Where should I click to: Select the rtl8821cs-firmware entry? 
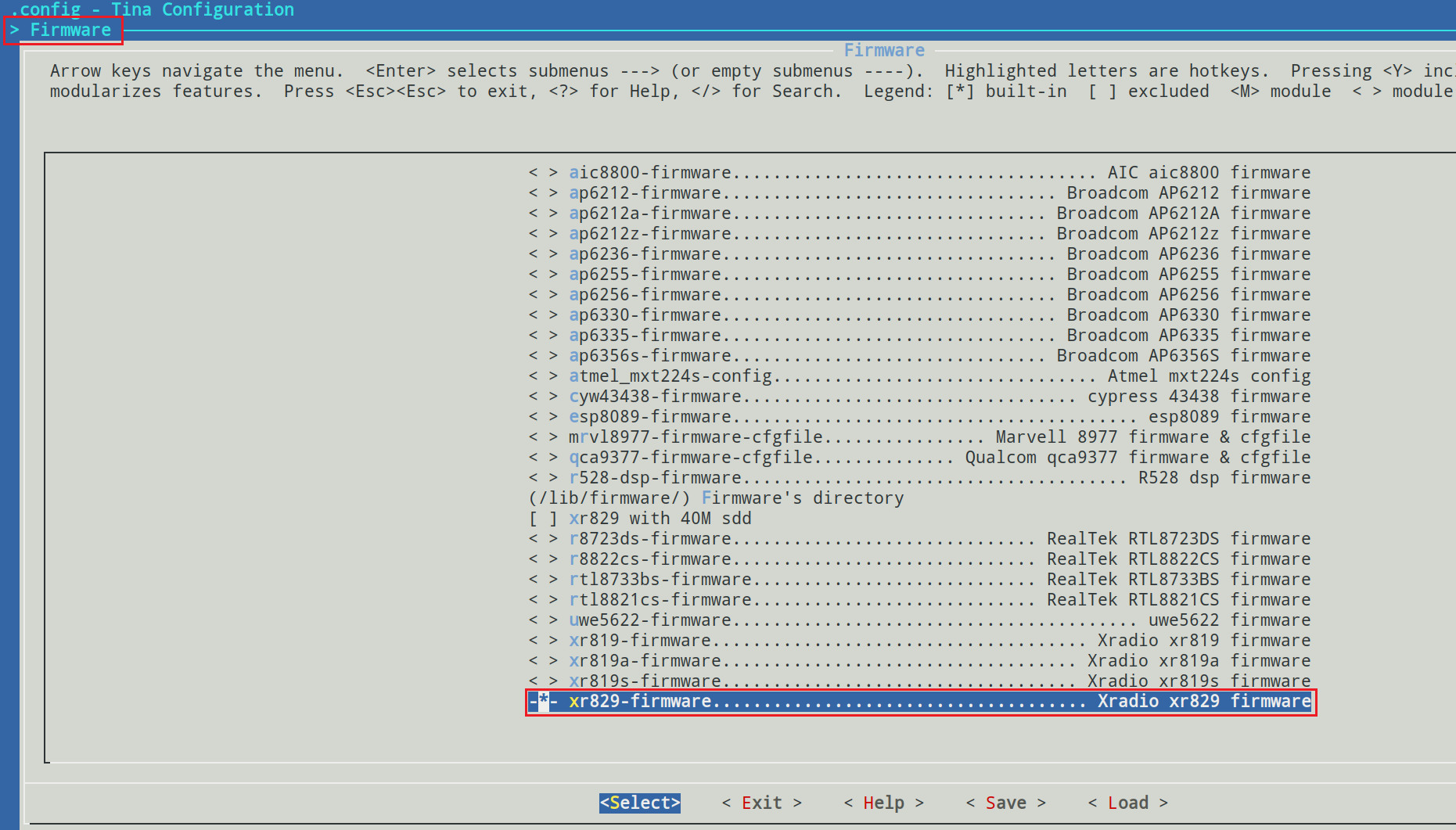[919, 600]
